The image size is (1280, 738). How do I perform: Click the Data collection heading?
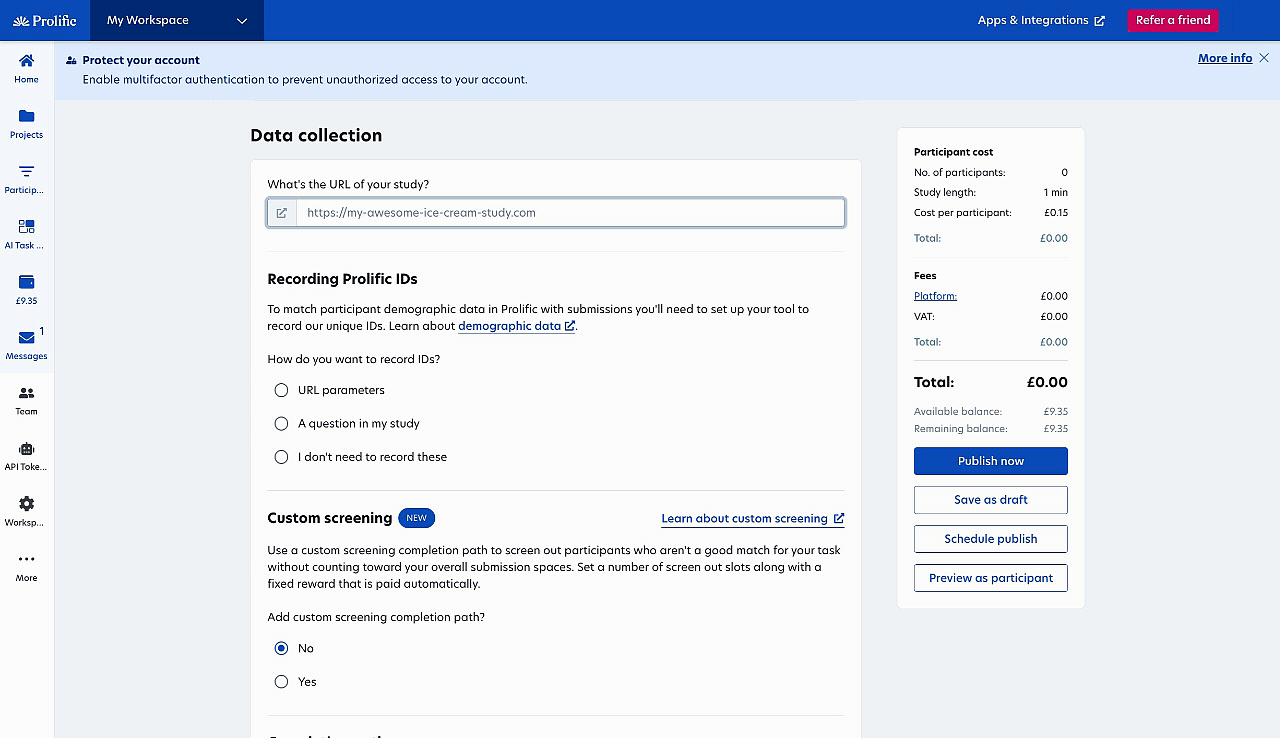point(316,135)
